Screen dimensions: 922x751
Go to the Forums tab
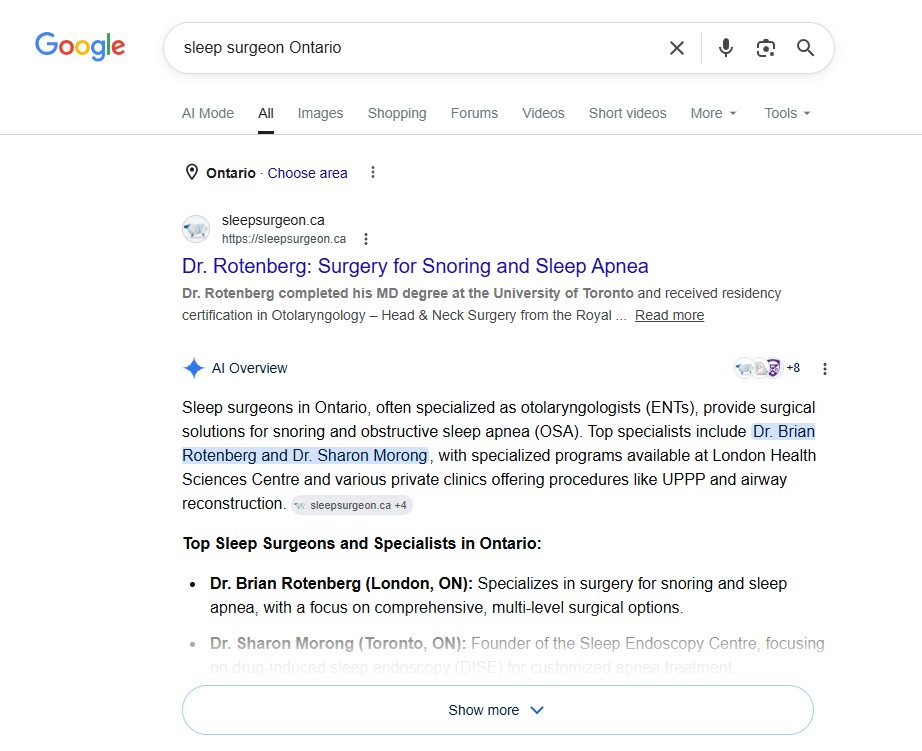coord(475,113)
